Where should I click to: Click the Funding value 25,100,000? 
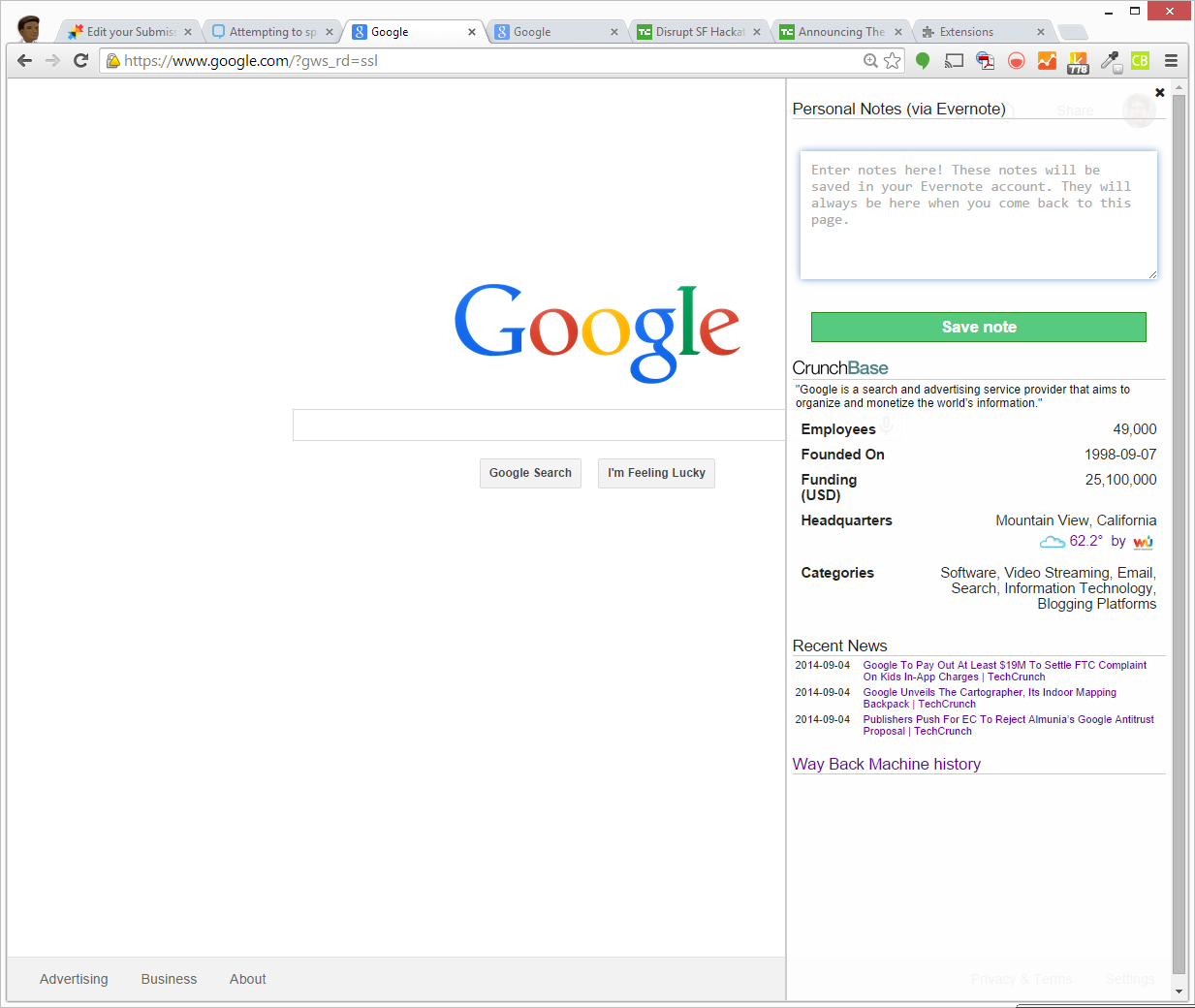tap(1120, 480)
